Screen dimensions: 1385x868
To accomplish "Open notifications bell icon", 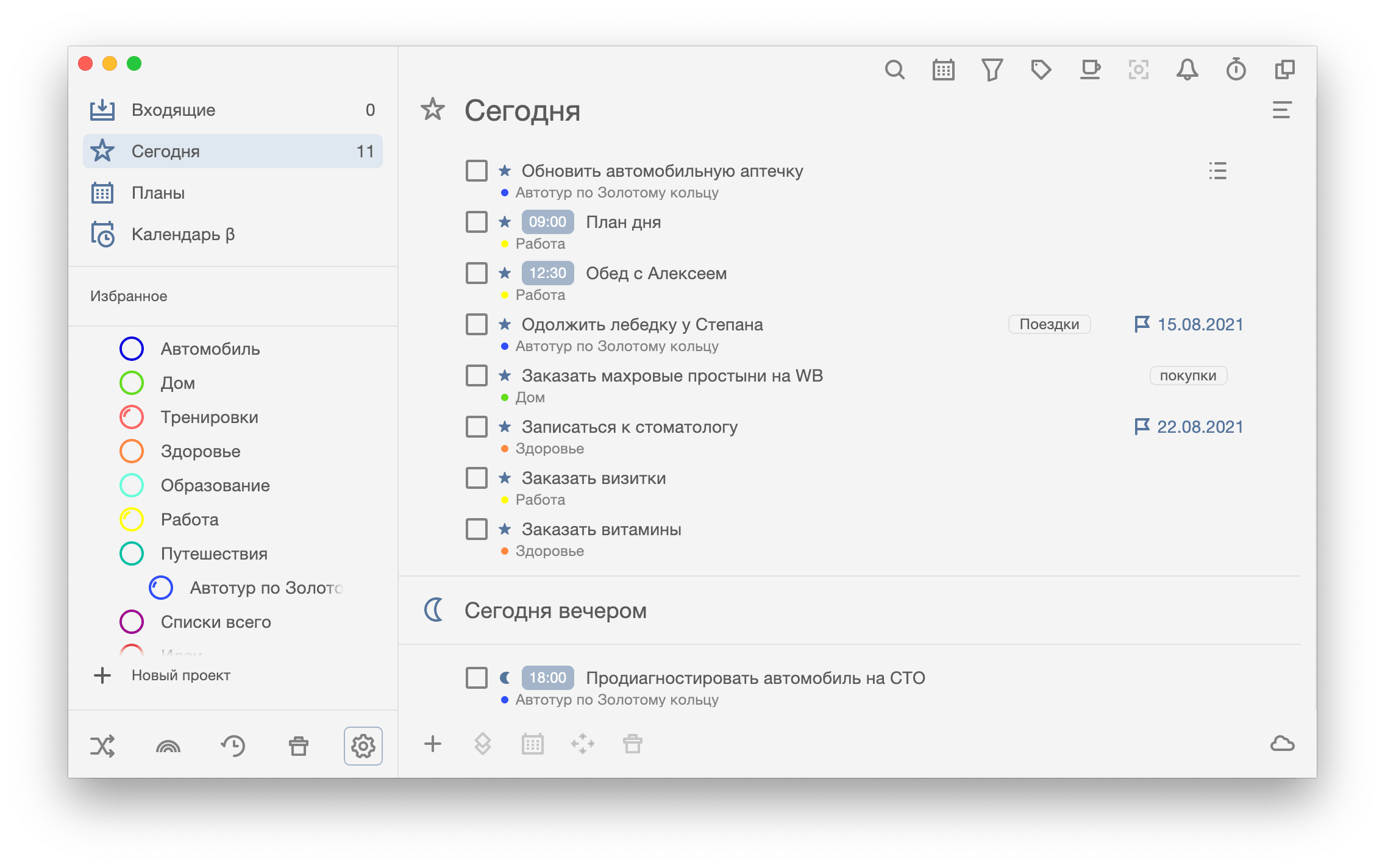I will tap(1187, 70).
